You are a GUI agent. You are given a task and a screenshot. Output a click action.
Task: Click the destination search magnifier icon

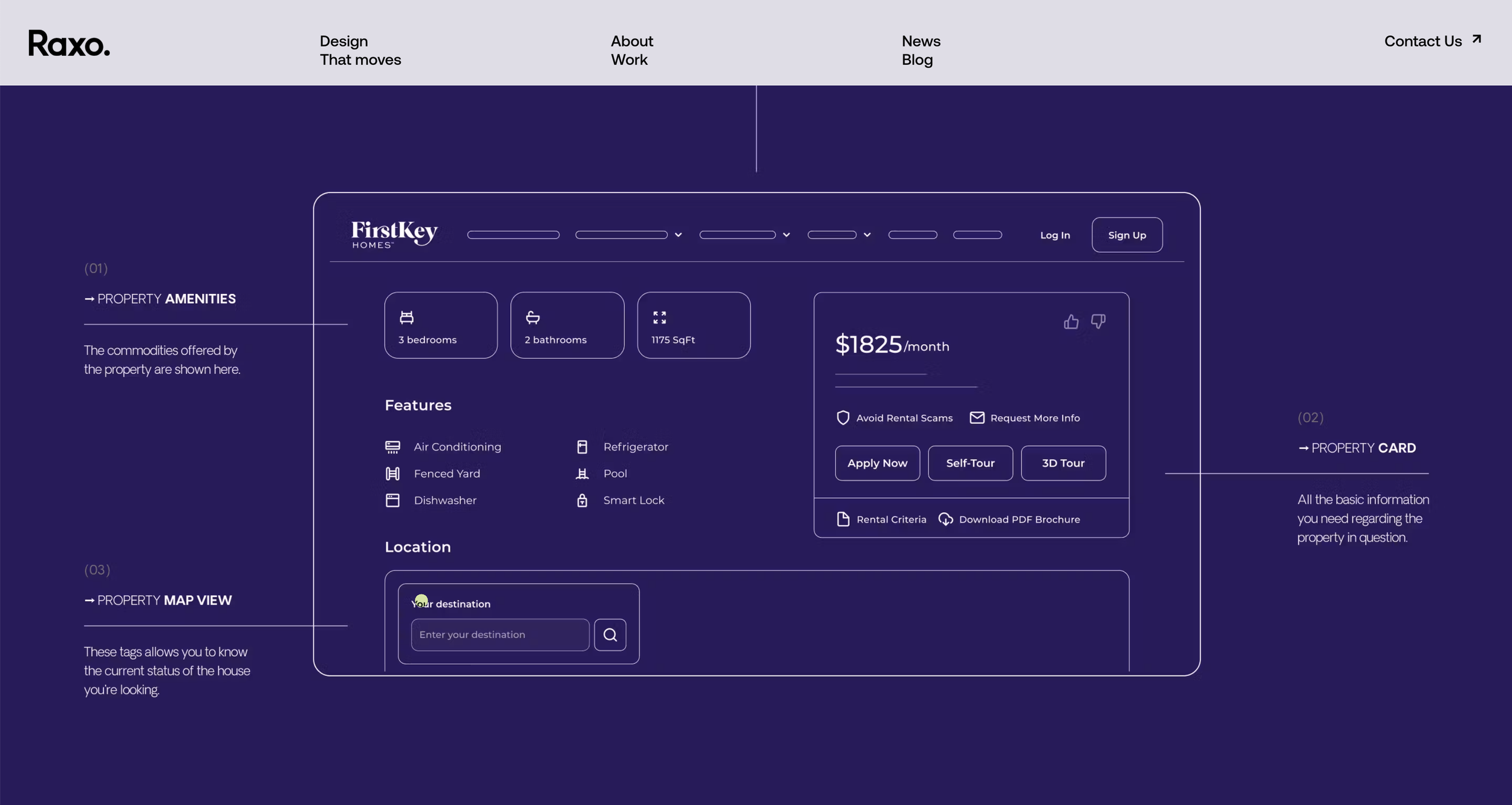[610, 634]
